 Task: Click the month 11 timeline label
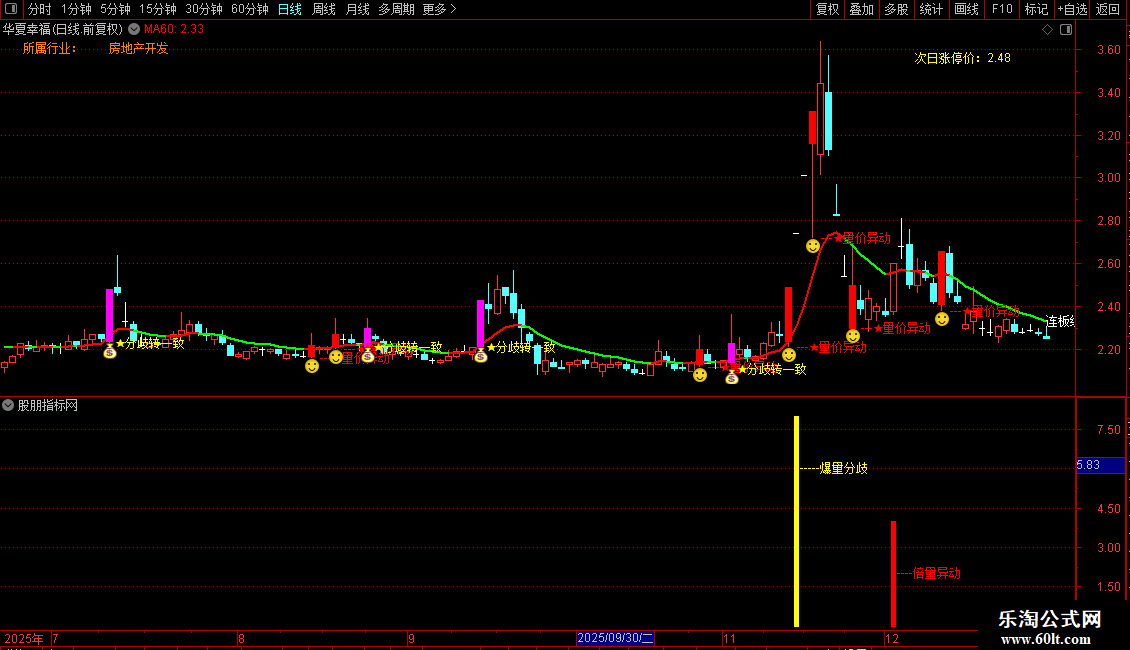[729, 638]
